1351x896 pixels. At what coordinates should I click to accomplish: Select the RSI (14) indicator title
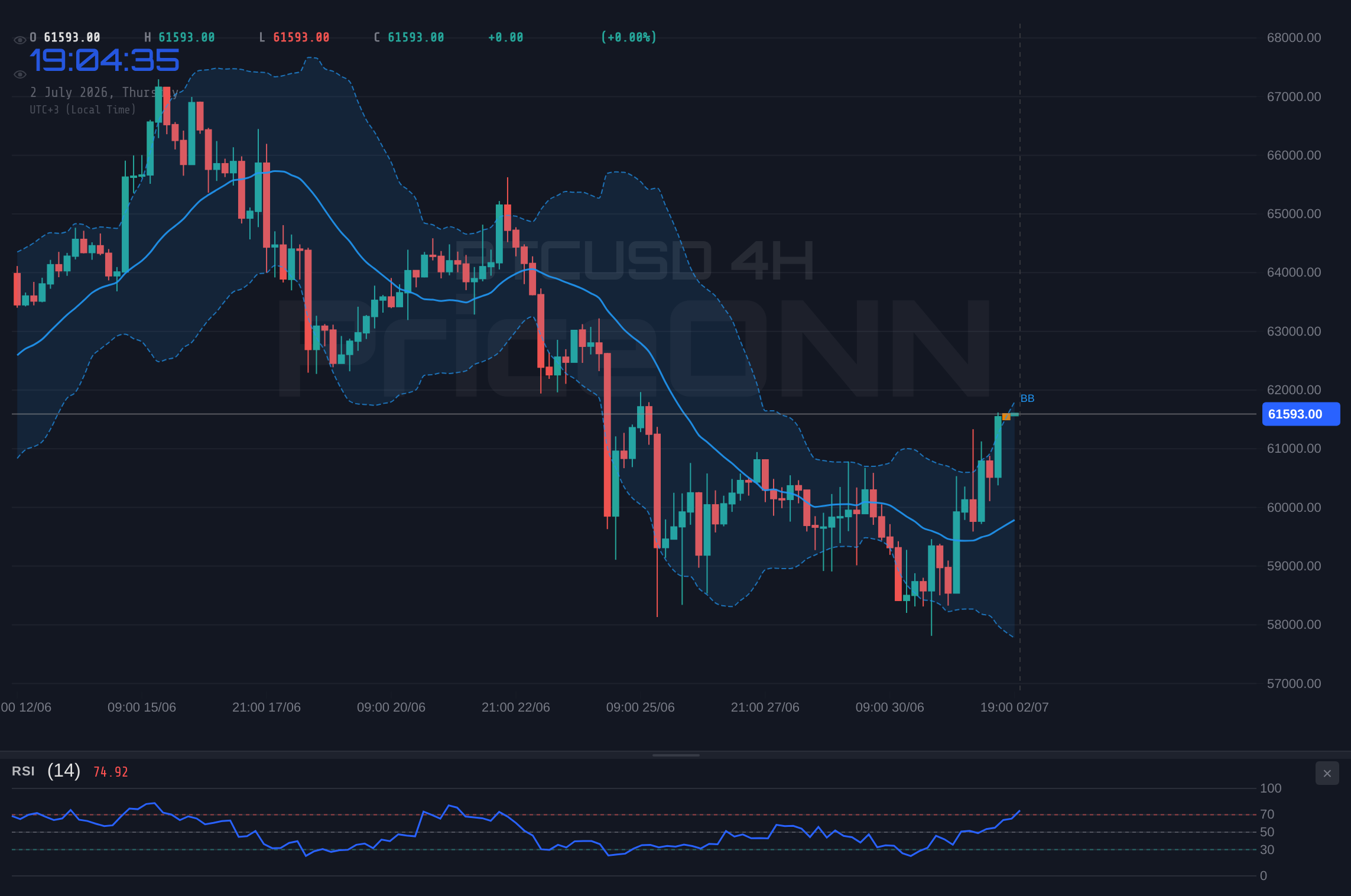tap(46, 771)
